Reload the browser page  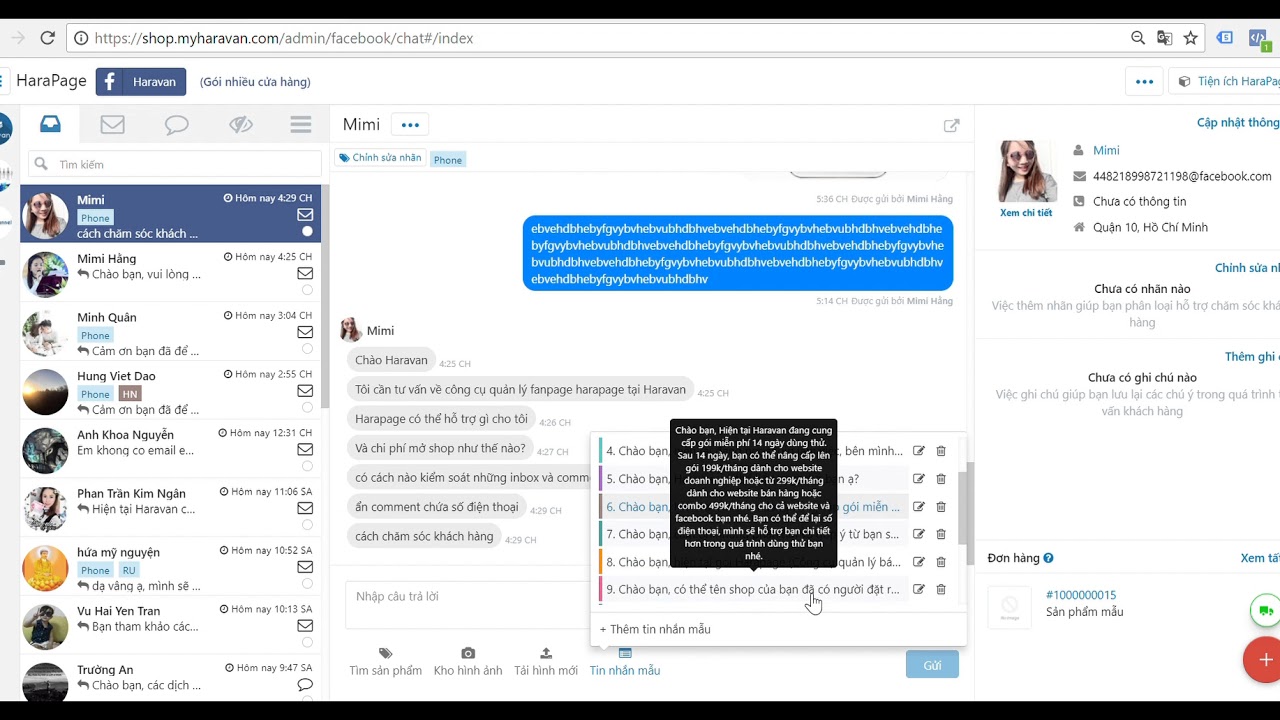tap(47, 38)
